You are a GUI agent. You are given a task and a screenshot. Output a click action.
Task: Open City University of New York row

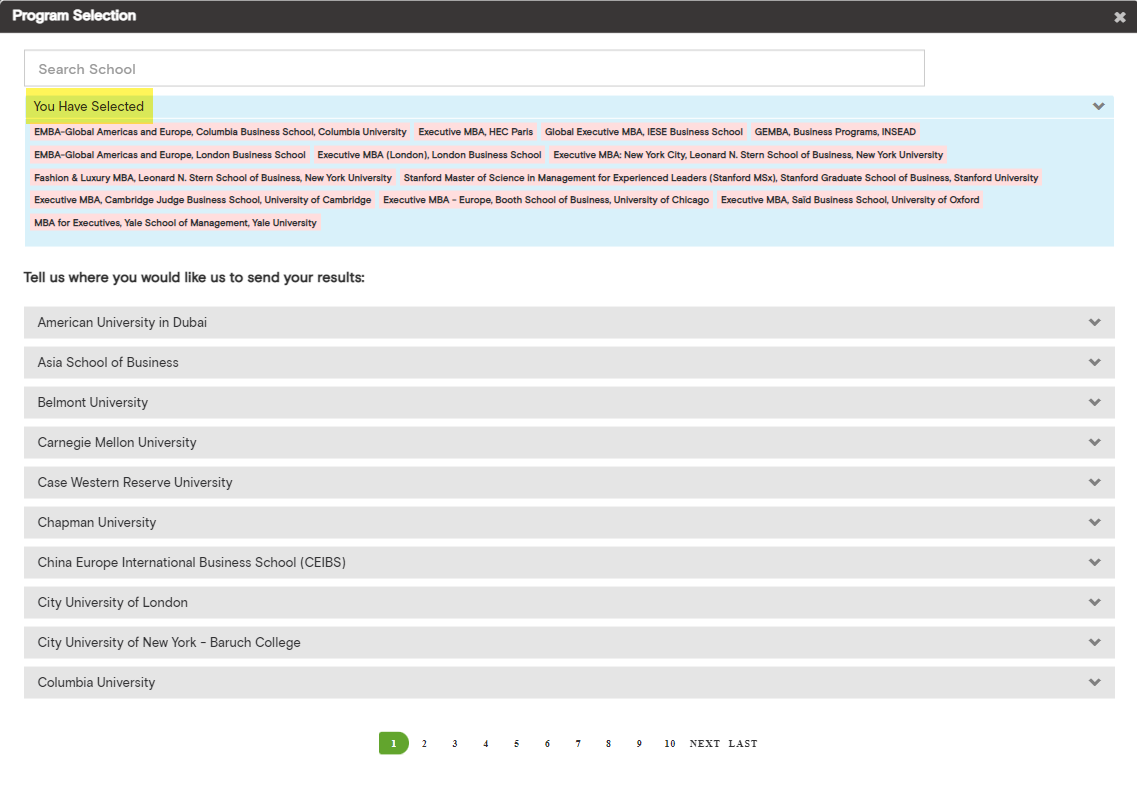pos(569,642)
